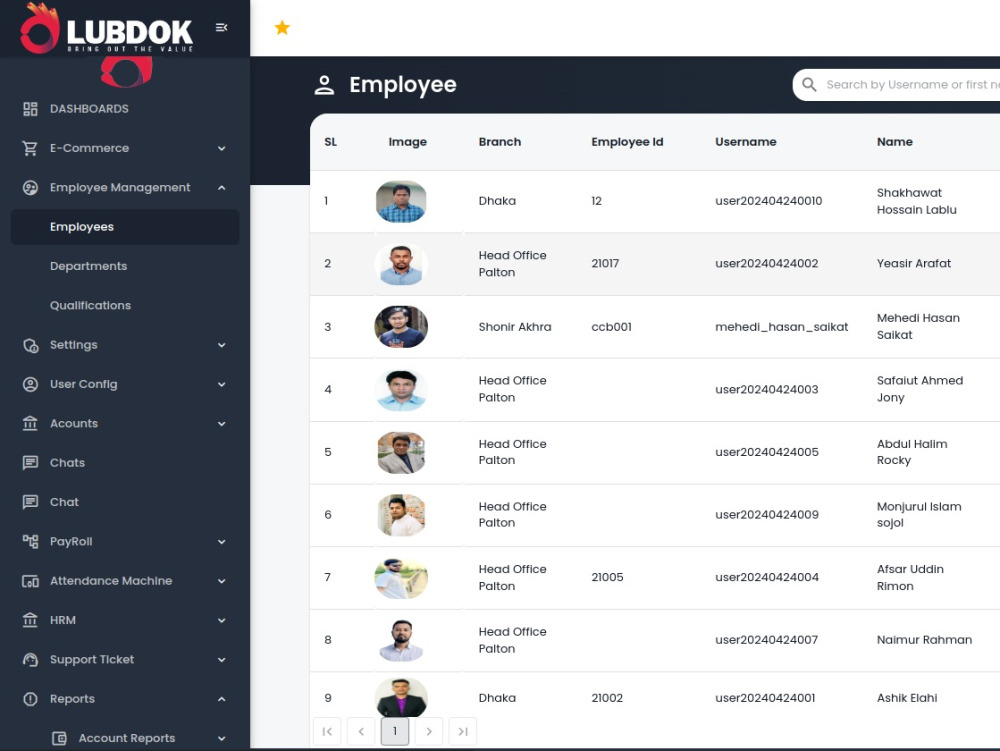This screenshot has width=1000, height=751.
Task: Select page 1 pagination button
Action: pos(395,731)
